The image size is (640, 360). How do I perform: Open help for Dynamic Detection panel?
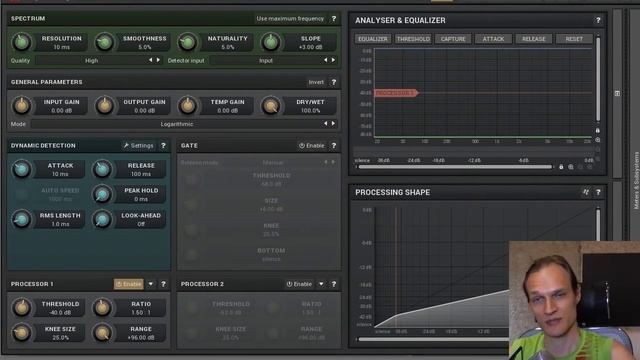(x=163, y=145)
